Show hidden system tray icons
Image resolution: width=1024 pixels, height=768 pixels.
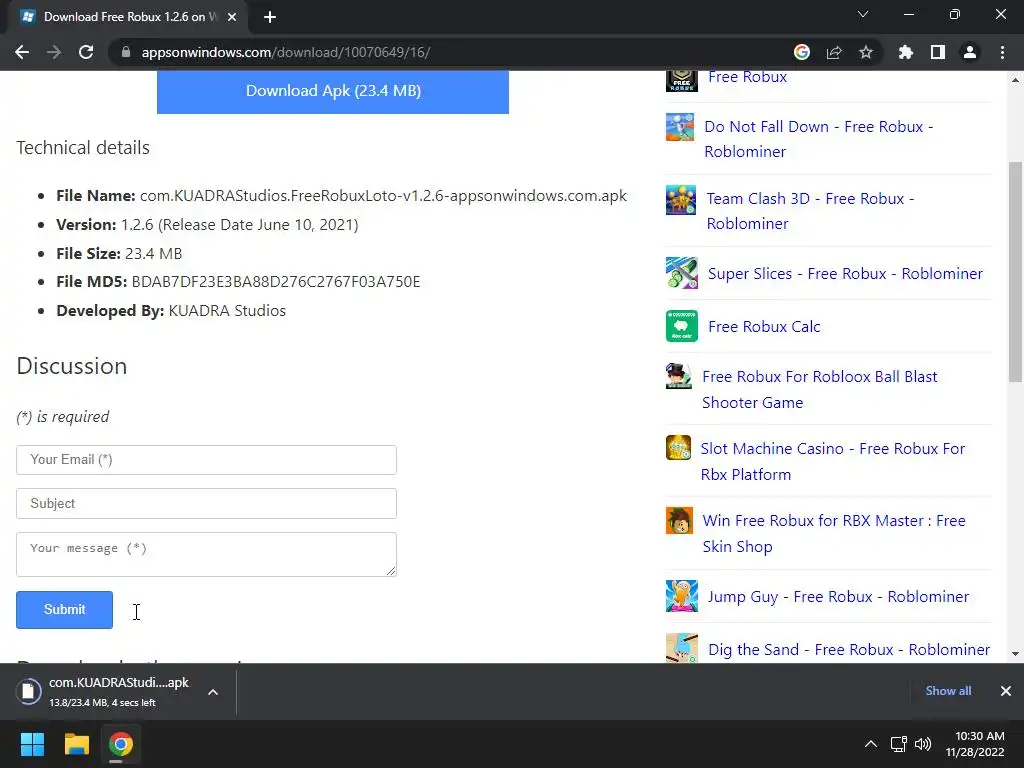871,744
